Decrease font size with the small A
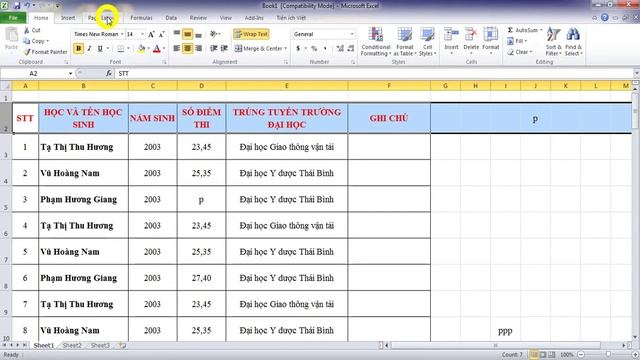Viewport: 640px width, 360px height. (162, 34)
